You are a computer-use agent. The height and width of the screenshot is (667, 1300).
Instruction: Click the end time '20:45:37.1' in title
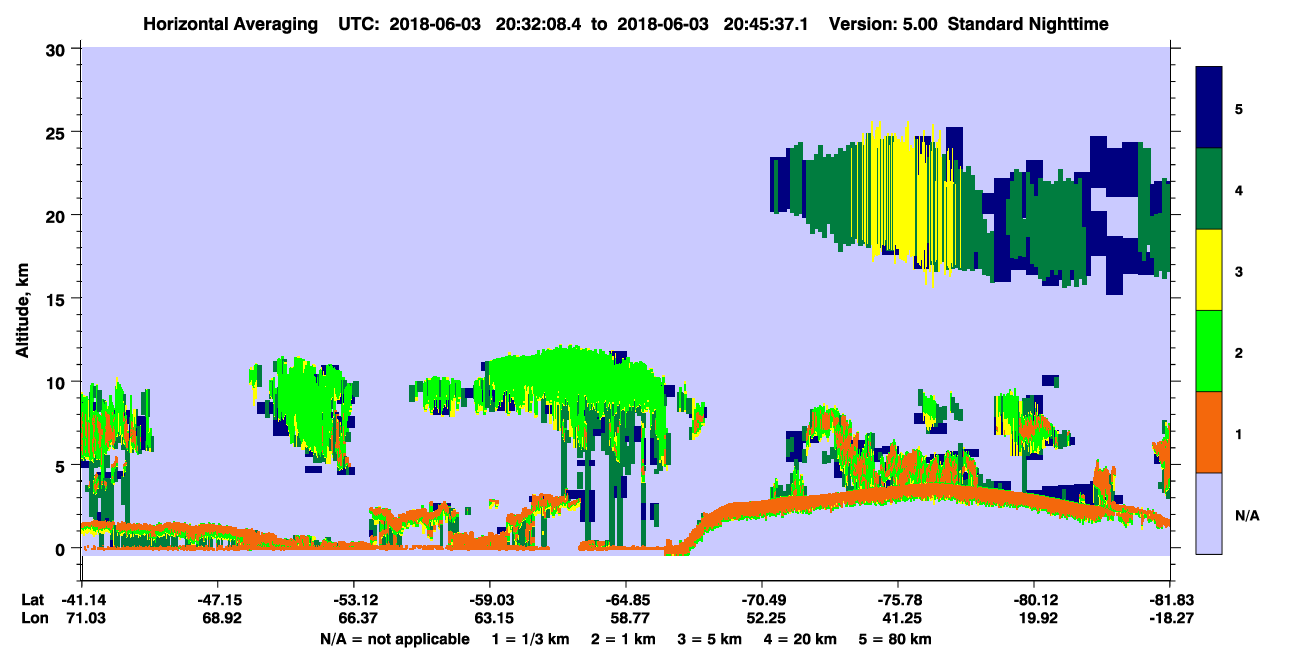(x=767, y=23)
